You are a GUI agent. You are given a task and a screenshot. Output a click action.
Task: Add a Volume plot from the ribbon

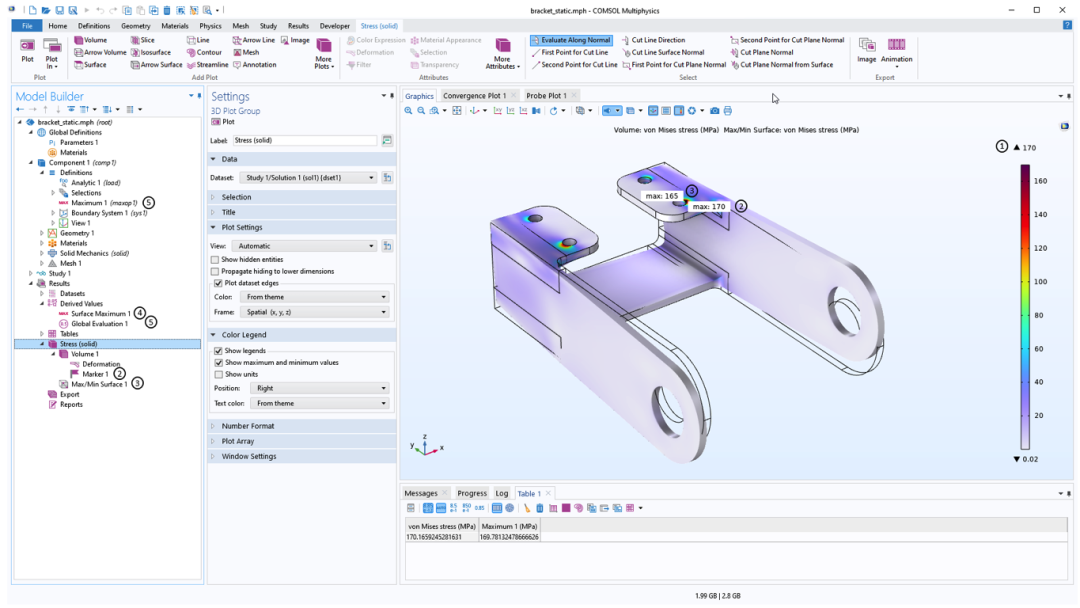(x=90, y=40)
